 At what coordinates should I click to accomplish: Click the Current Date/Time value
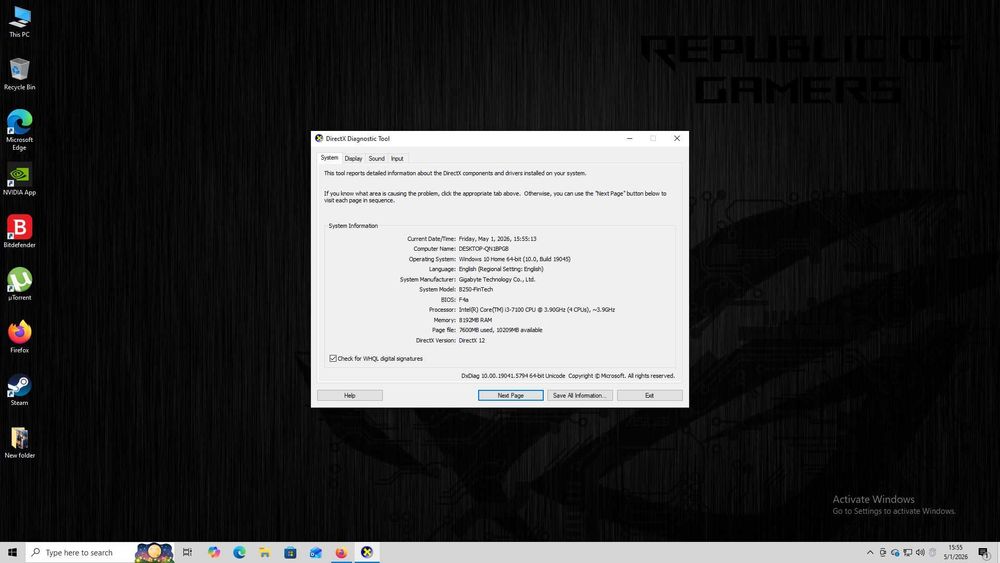pos(497,238)
